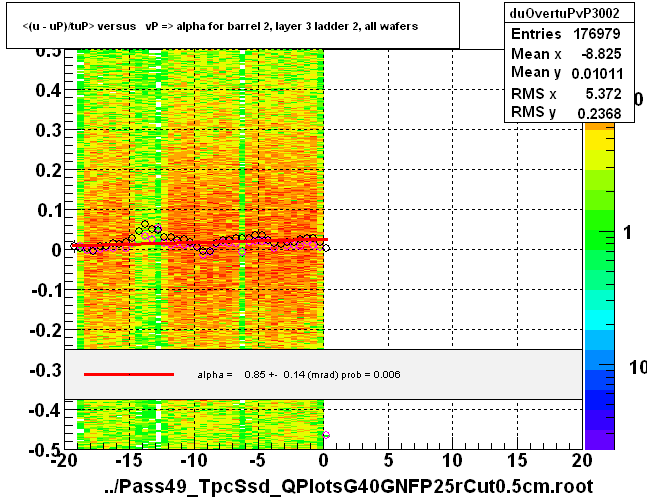
Task: Click the y-axis label 0.1
Action: (x=49, y=210)
